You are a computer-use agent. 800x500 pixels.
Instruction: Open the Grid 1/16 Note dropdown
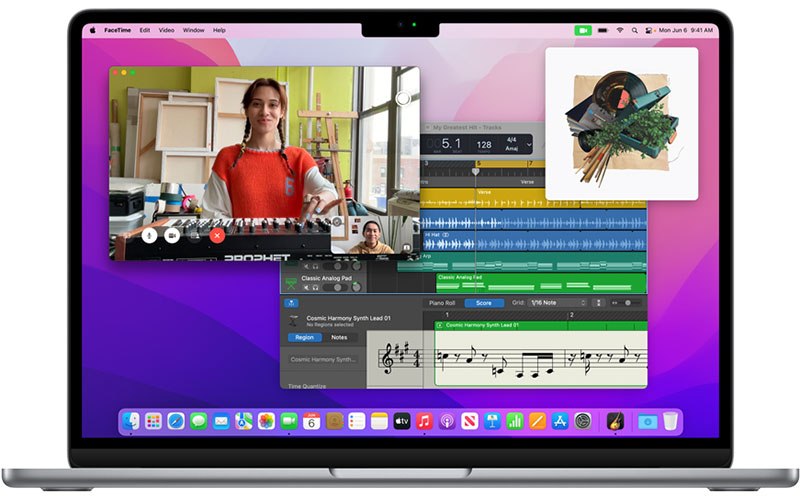(559, 302)
